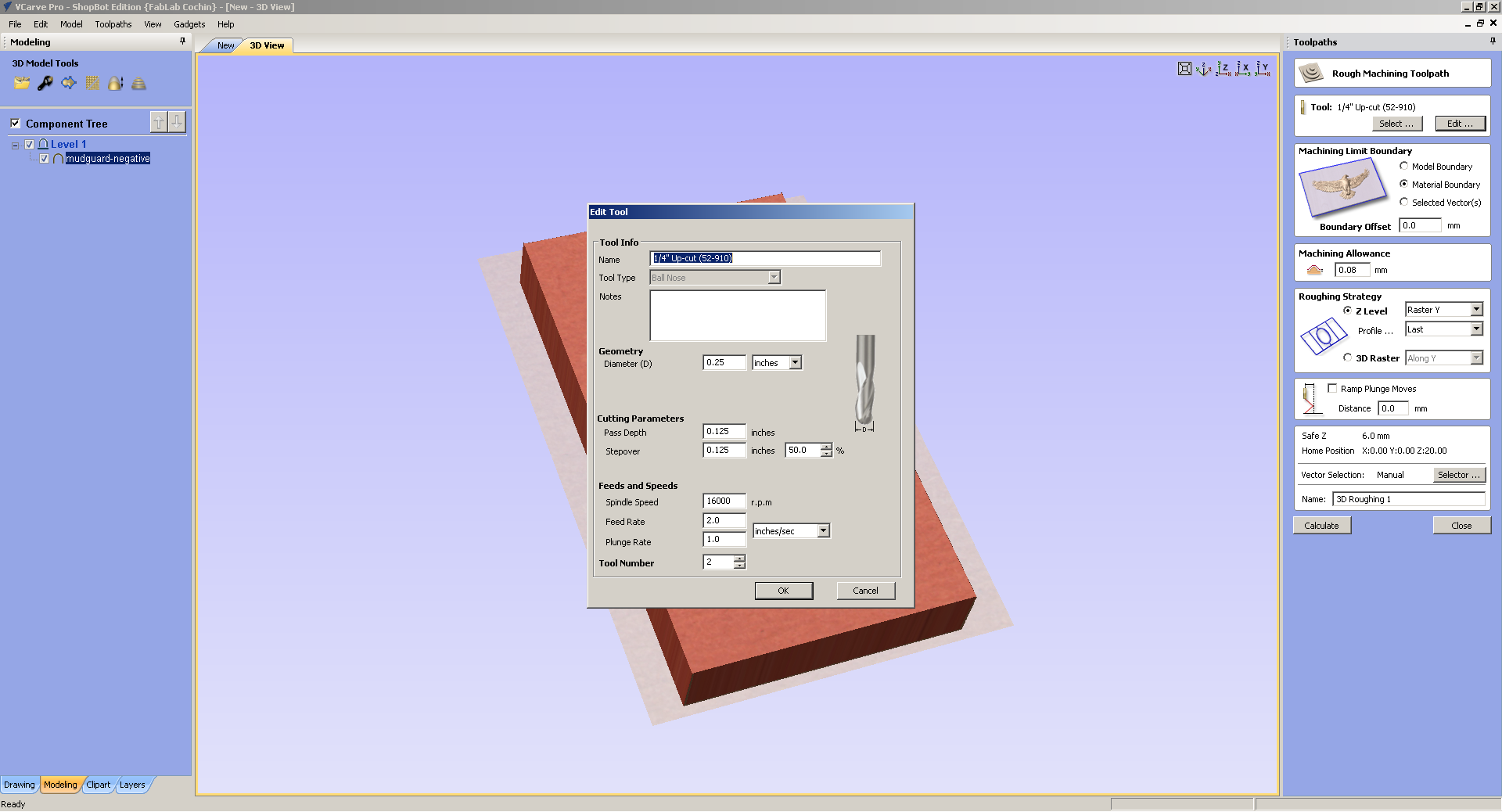View down the Z axis

point(1224,69)
